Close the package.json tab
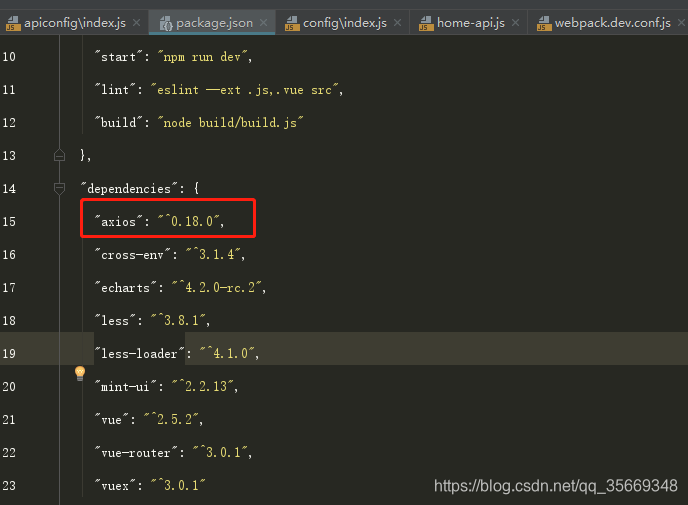Viewport: 688px width, 505px height. click(263, 22)
